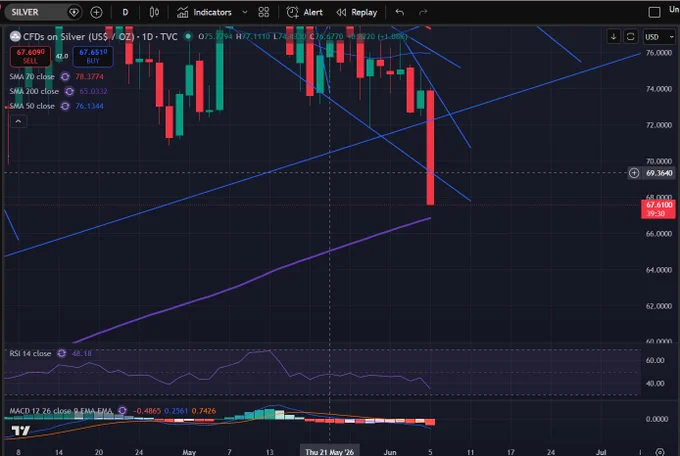Image resolution: width=680 pixels, height=456 pixels.
Task: Collapse the indicator legend with the chevron
Action: (18, 121)
